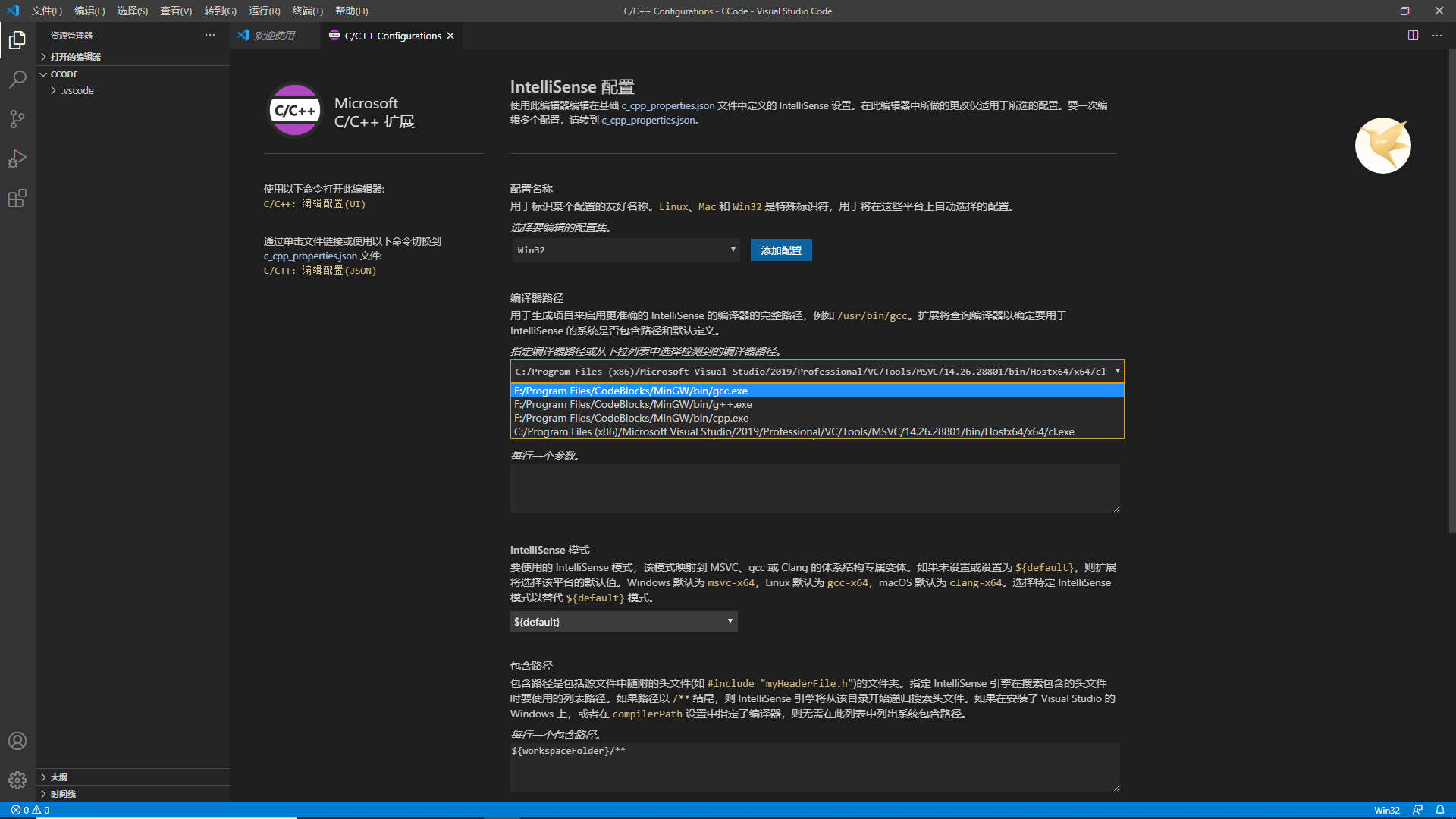Open the 终端(T) menu
The width and height of the screenshot is (1456, 819).
pos(307,11)
